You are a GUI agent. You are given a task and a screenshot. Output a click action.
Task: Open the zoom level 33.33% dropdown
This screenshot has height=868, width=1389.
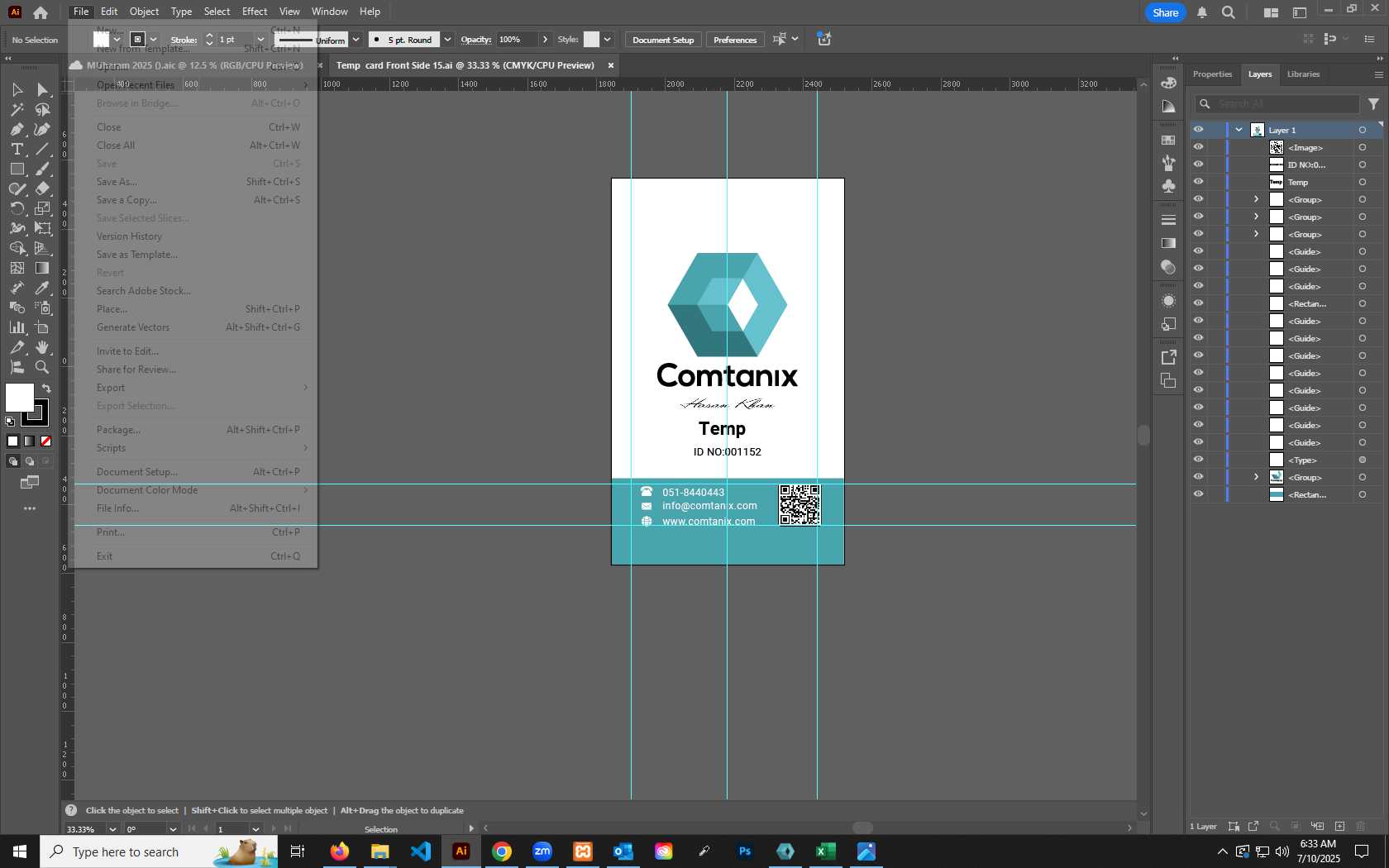pos(112,829)
